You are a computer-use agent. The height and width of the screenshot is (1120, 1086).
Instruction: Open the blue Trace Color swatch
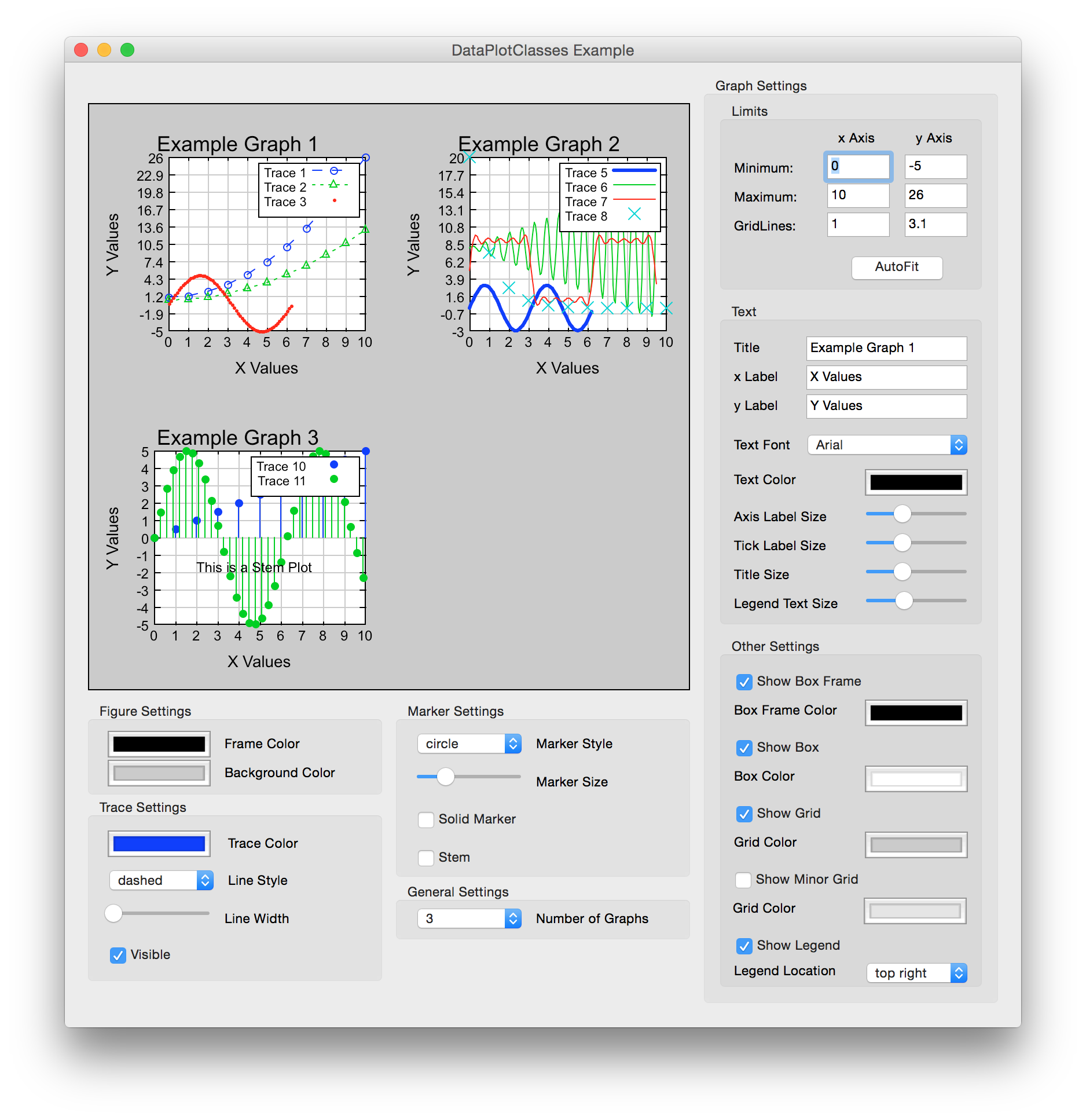tap(159, 844)
